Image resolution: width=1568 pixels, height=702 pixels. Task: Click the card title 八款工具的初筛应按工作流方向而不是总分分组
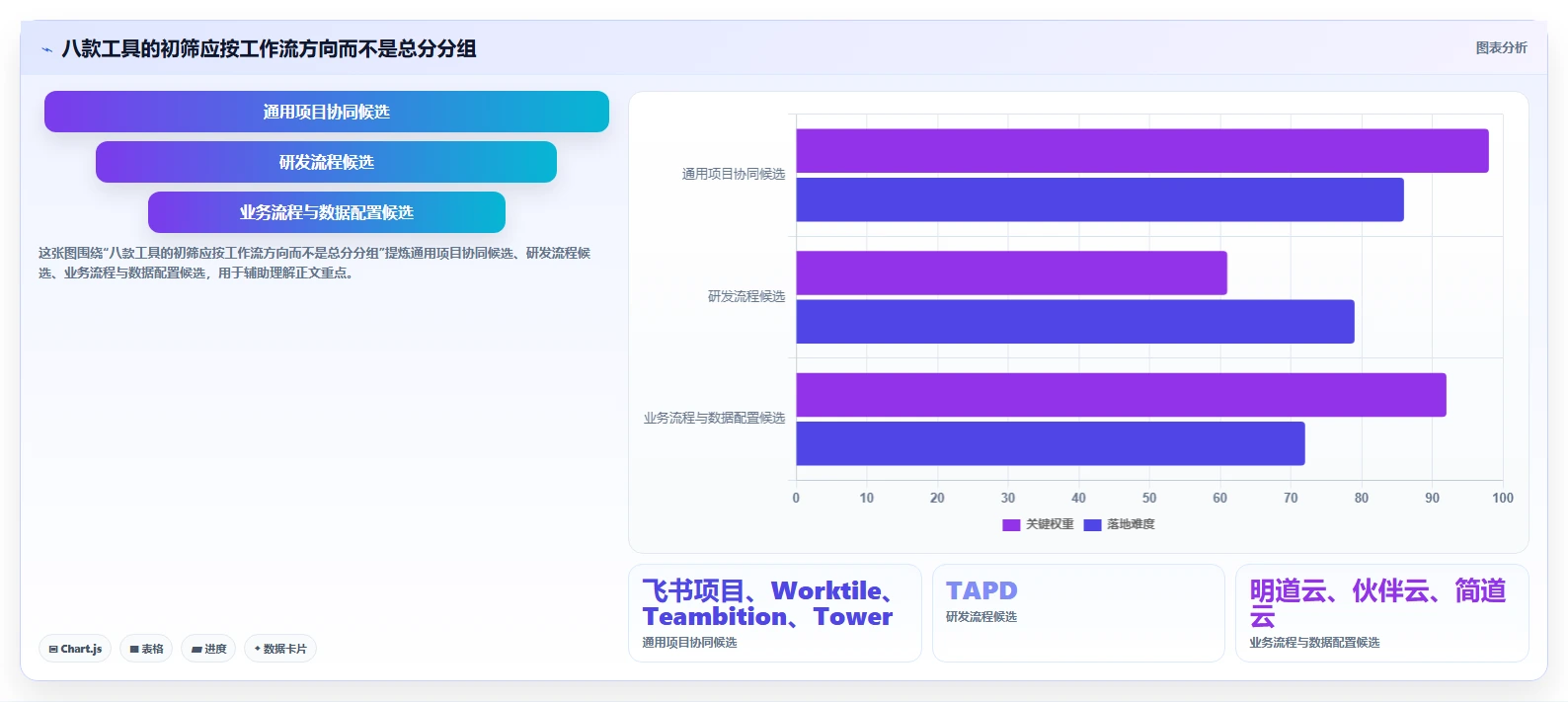270,48
